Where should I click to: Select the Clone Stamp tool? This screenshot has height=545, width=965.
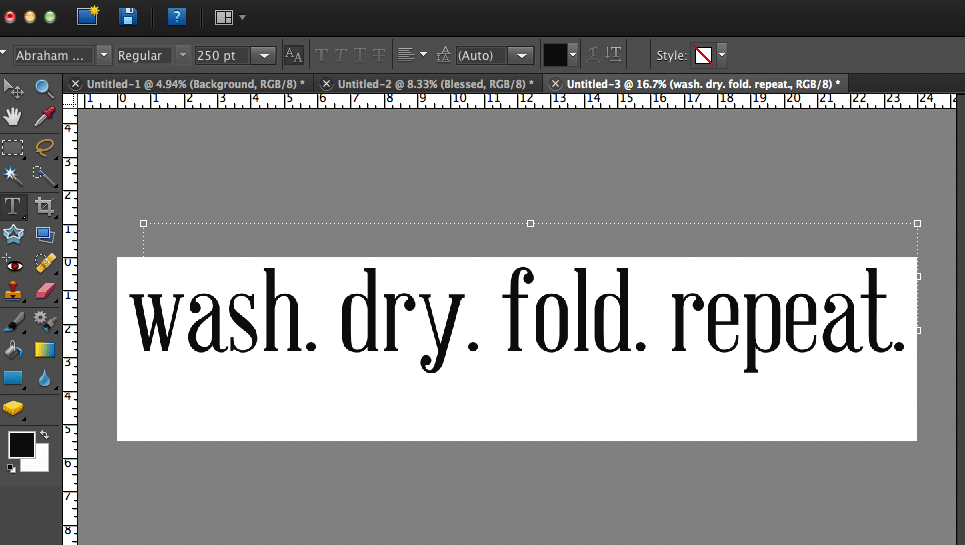tap(13, 291)
